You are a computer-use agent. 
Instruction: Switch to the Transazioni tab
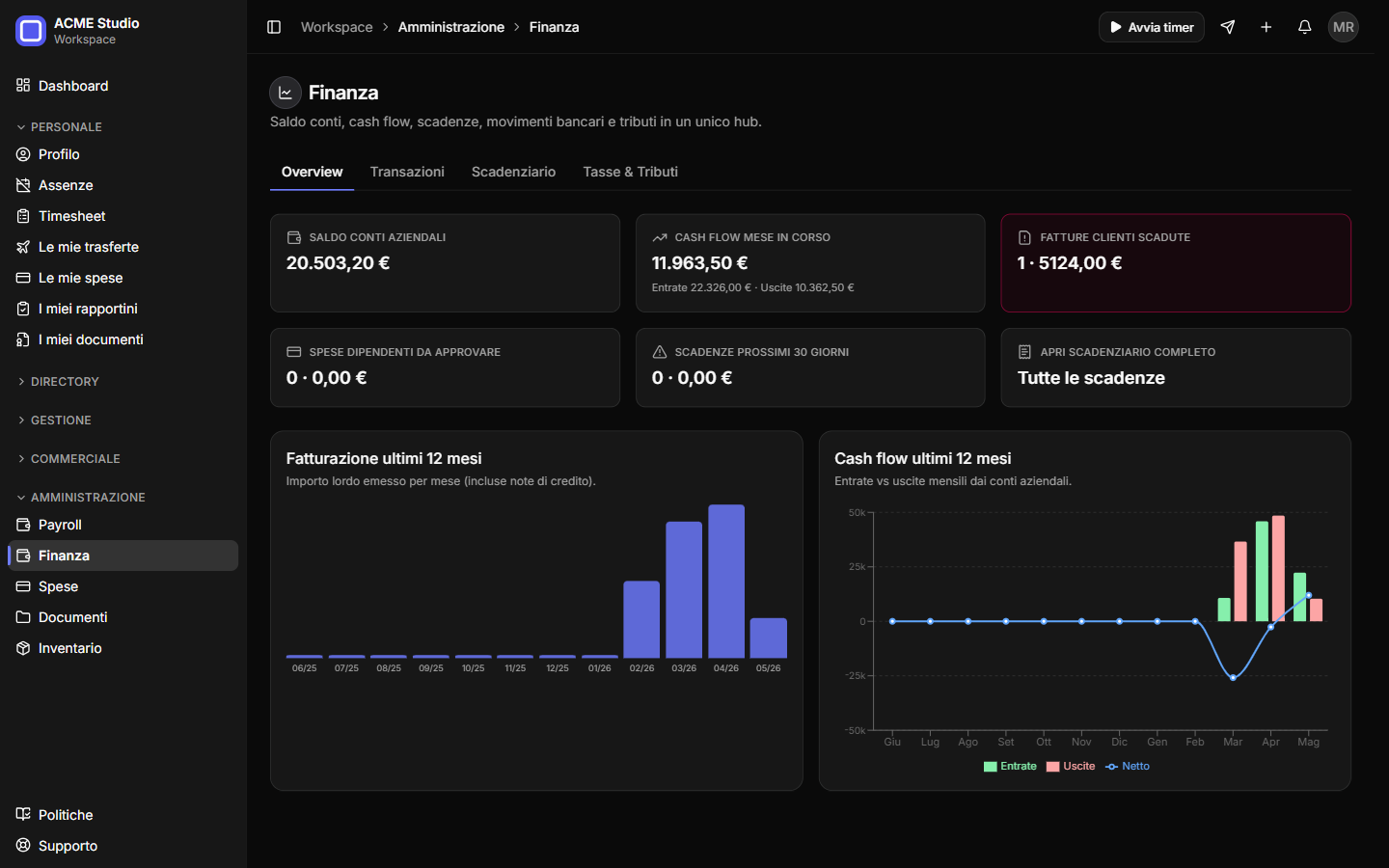[407, 172]
